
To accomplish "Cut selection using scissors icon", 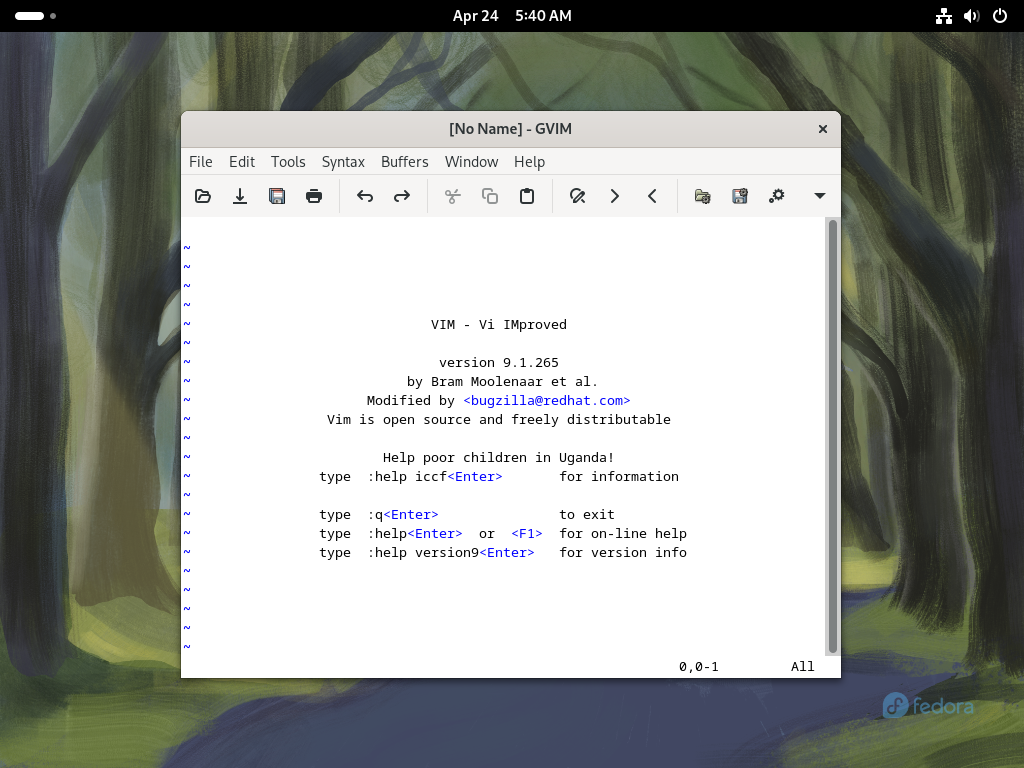I will [453, 196].
